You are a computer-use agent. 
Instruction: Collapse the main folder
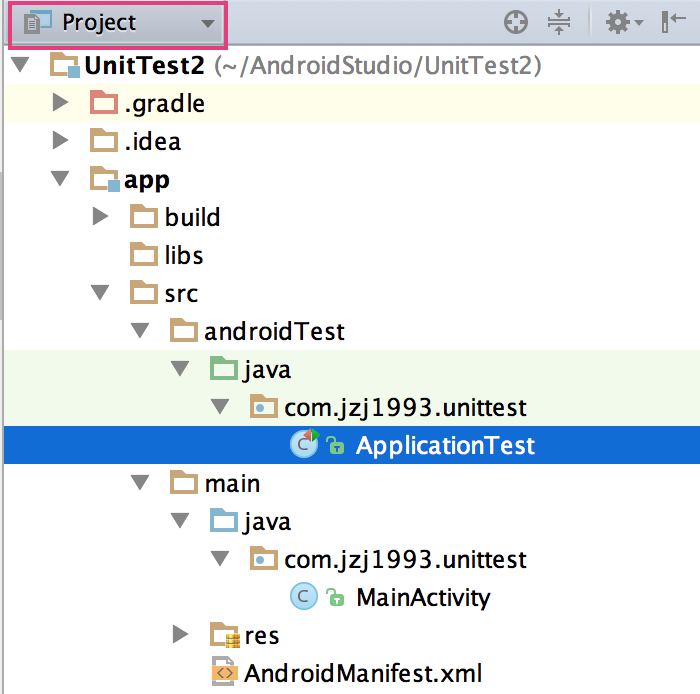pos(140,482)
